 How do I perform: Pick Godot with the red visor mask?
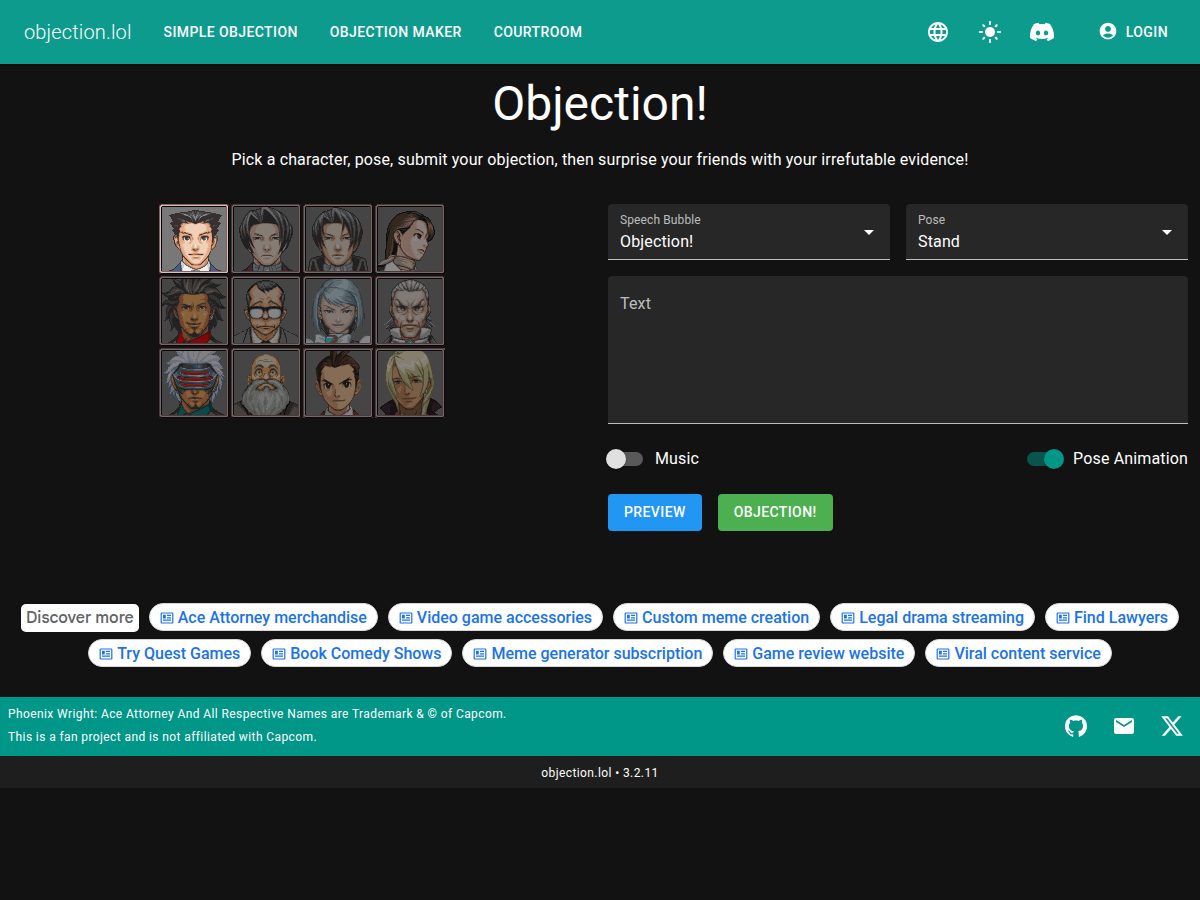[x=194, y=383]
